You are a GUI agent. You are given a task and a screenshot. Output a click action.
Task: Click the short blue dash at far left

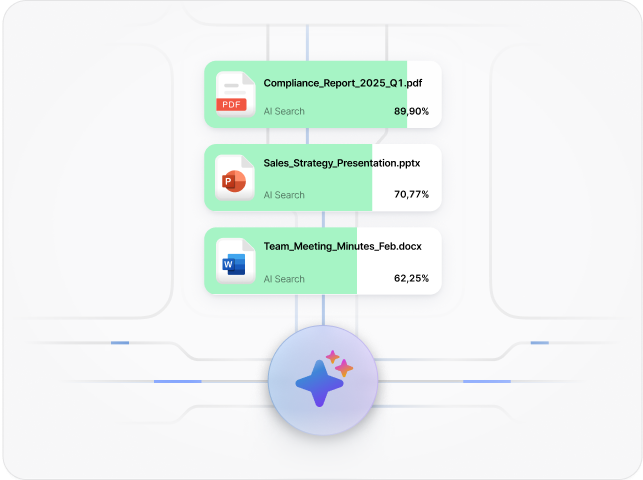[120, 343]
